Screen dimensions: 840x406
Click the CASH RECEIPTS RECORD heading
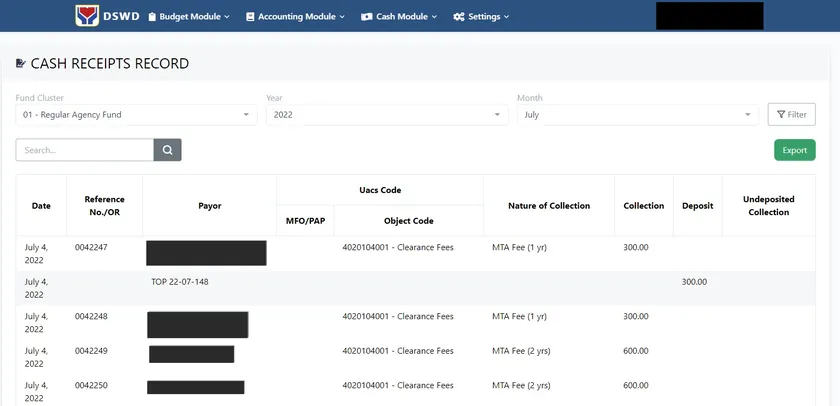110,64
